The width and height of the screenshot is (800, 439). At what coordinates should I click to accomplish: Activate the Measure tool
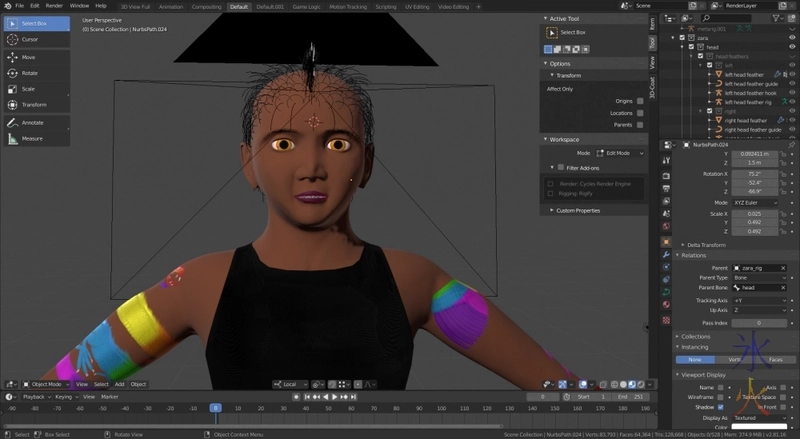(x=35, y=138)
